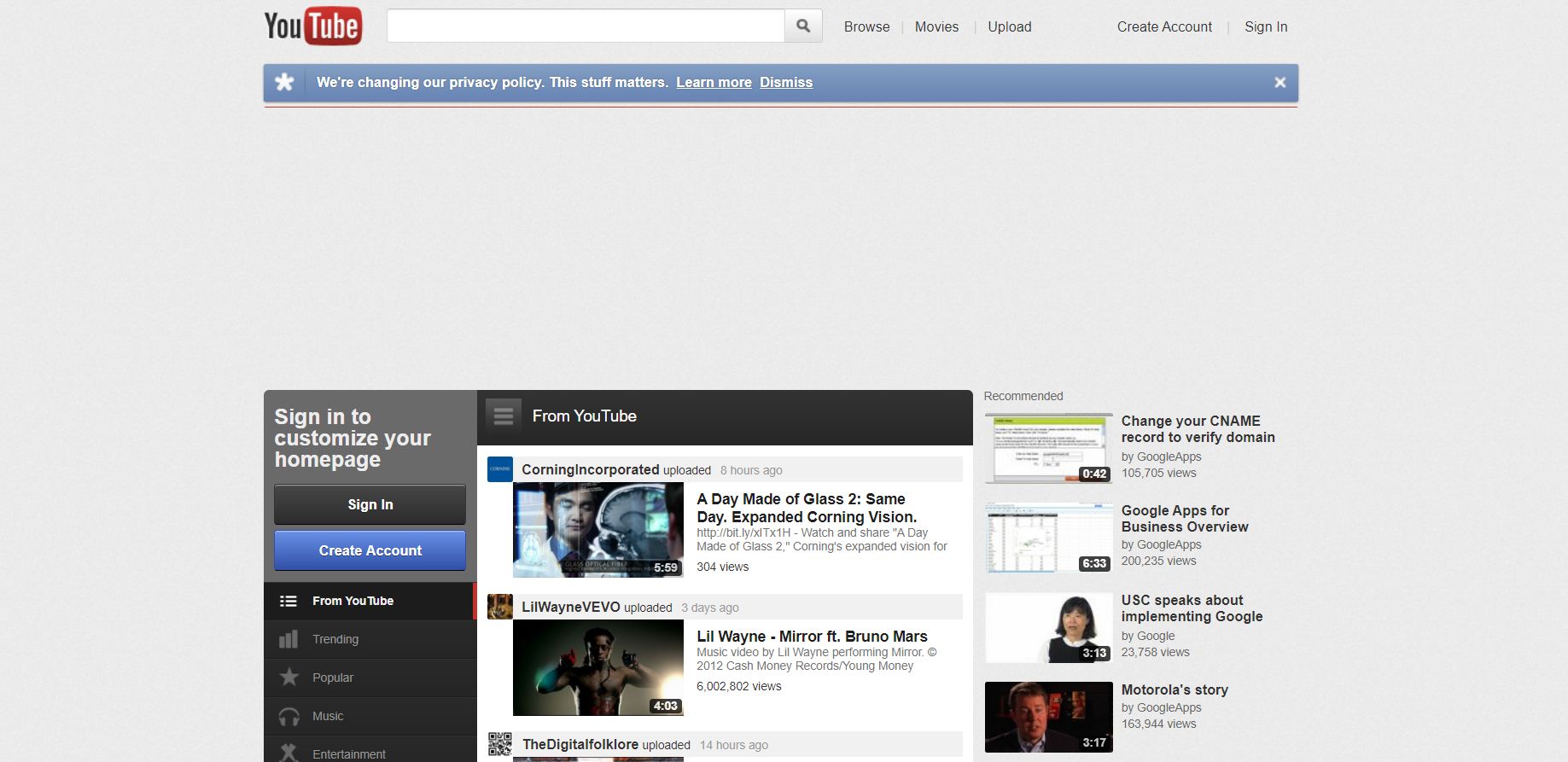The image size is (1568, 762).
Task: Open the Motorola's story video title
Action: (1175, 689)
